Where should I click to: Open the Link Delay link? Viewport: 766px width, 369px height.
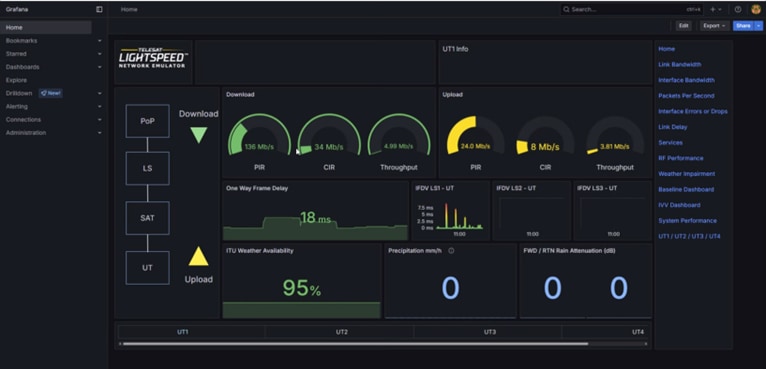point(673,127)
